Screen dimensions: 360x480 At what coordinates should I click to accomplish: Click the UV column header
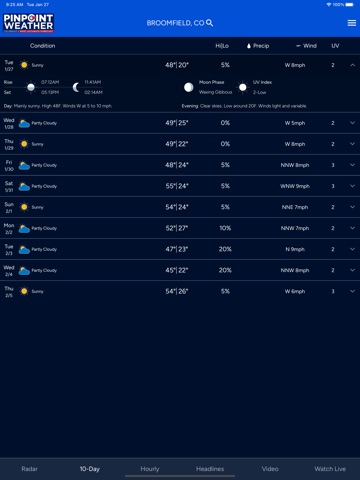[335, 46]
